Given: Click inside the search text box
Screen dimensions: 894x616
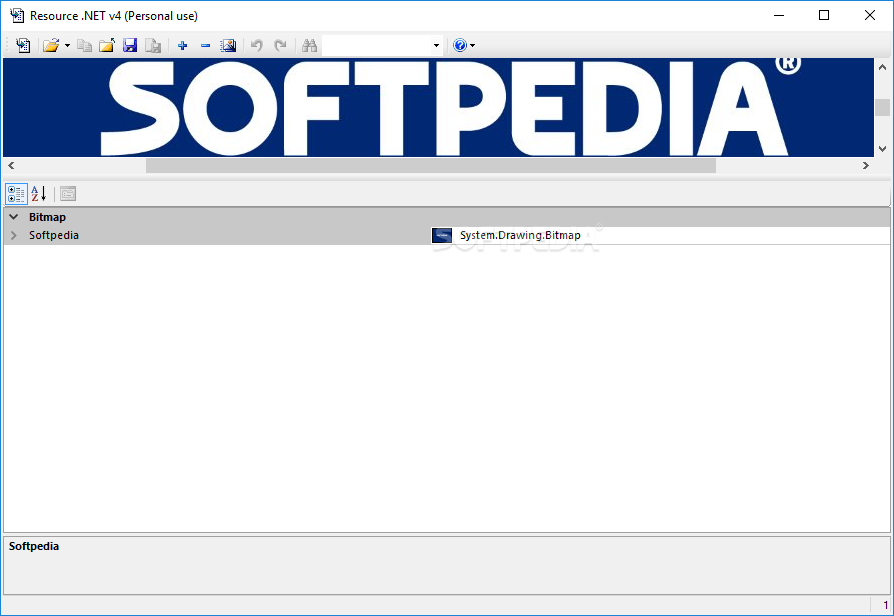Looking at the screenshot, I should pyautogui.click(x=376, y=45).
